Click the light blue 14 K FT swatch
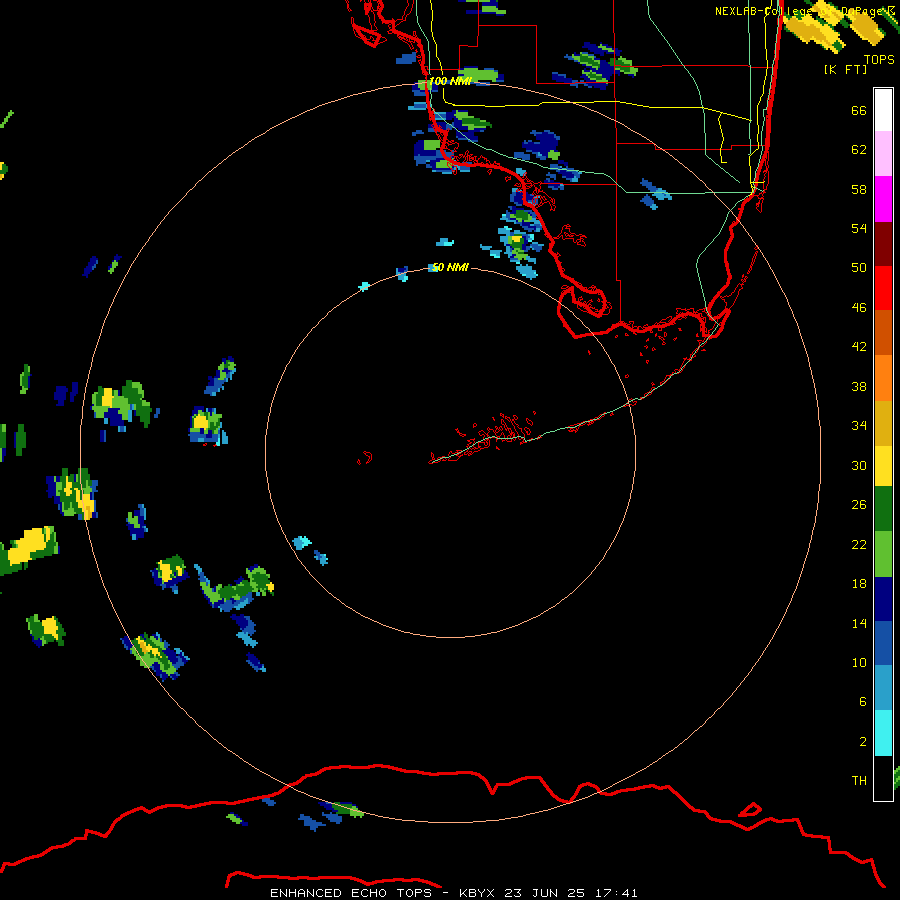This screenshot has height=900, width=900. (883, 688)
